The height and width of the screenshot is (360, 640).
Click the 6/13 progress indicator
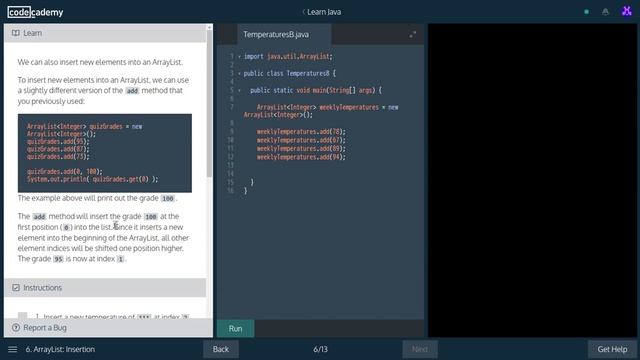320,349
